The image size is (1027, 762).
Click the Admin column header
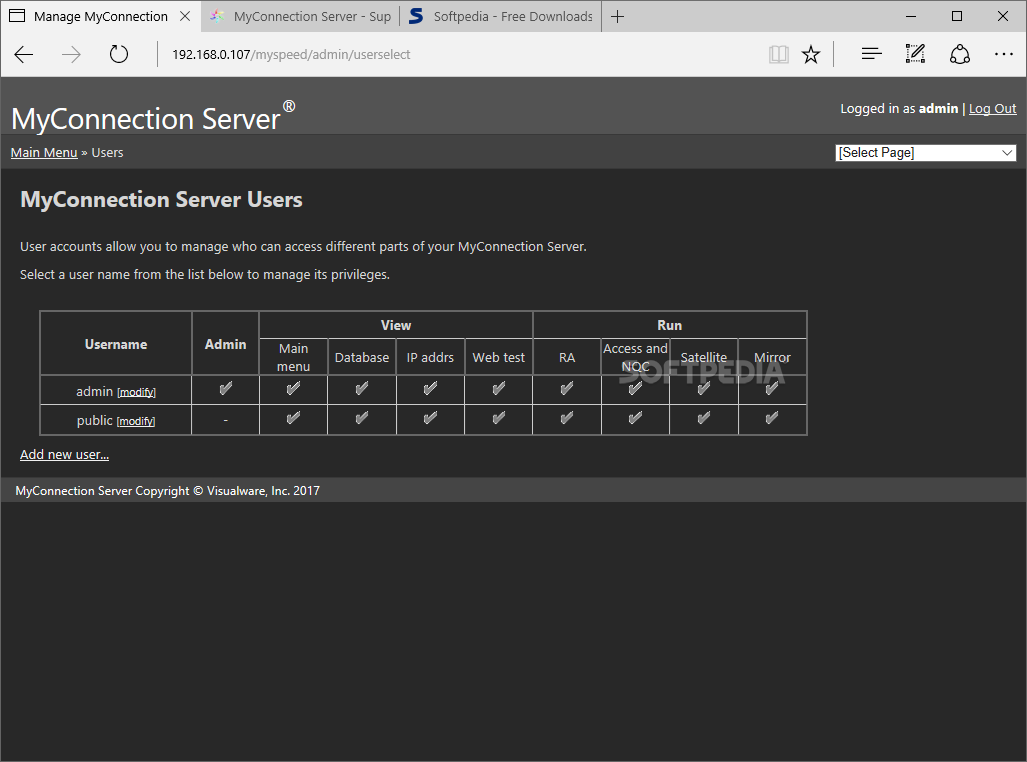pyautogui.click(x=225, y=344)
